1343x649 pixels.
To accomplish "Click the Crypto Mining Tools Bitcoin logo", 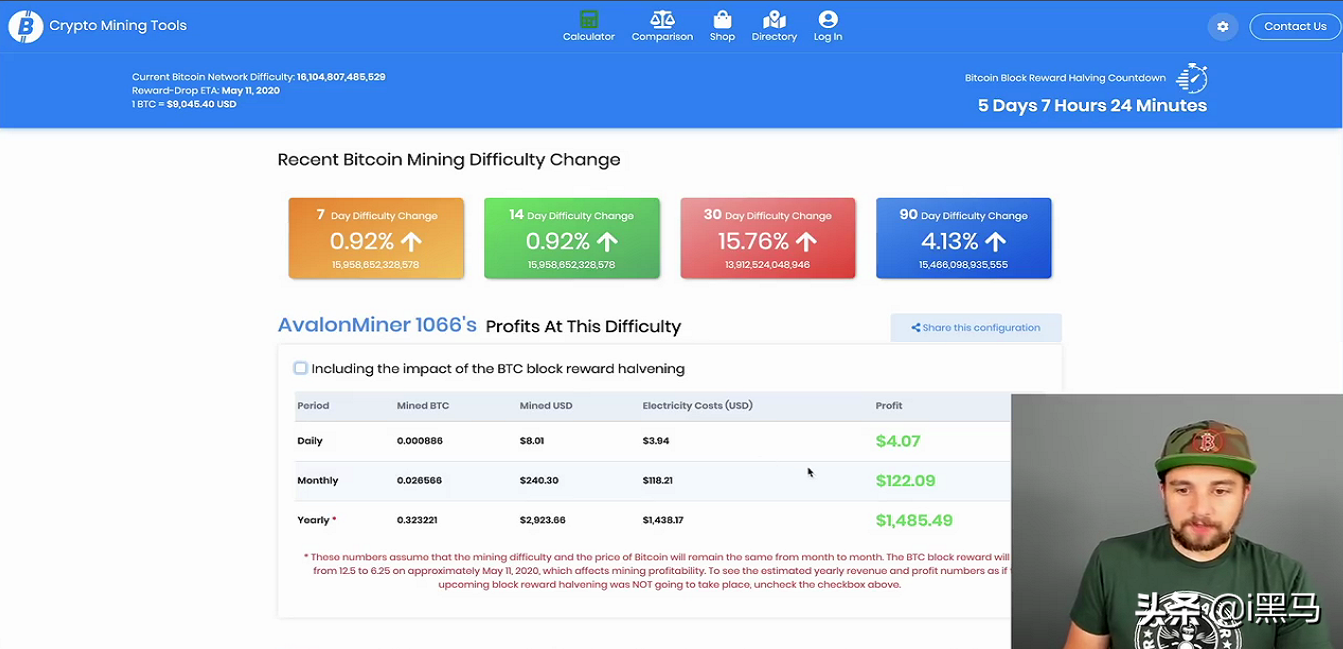I will pyautogui.click(x=25, y=26).
